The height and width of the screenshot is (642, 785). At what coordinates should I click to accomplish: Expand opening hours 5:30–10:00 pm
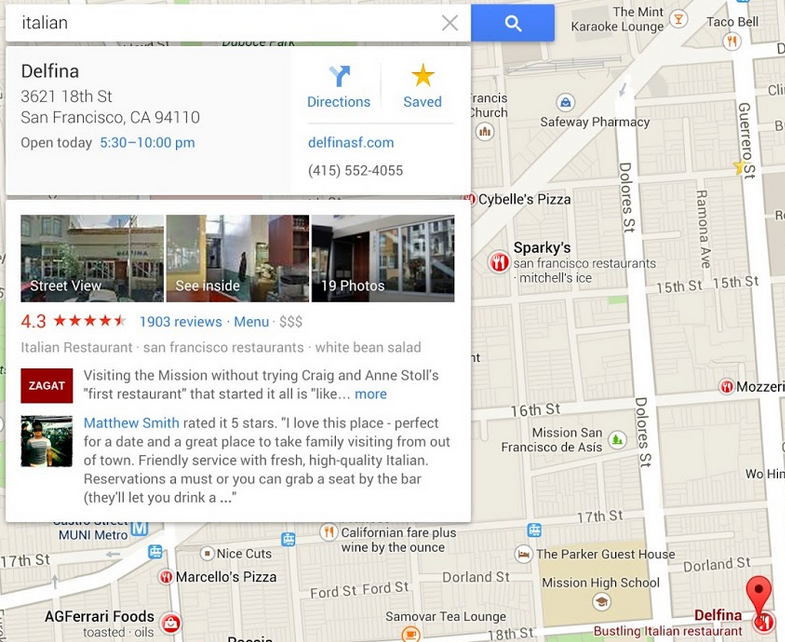[x=147, y=143]
